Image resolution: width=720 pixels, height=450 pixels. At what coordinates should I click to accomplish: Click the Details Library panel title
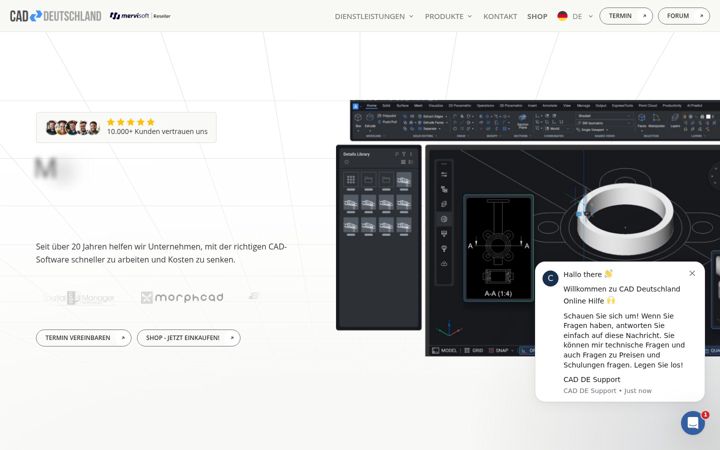tap(356, 154)
